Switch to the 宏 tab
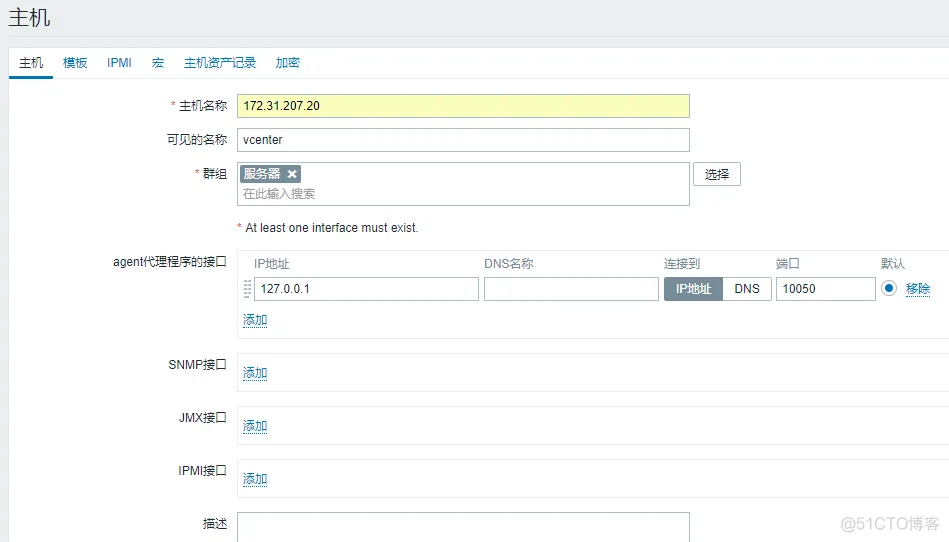 158,63
